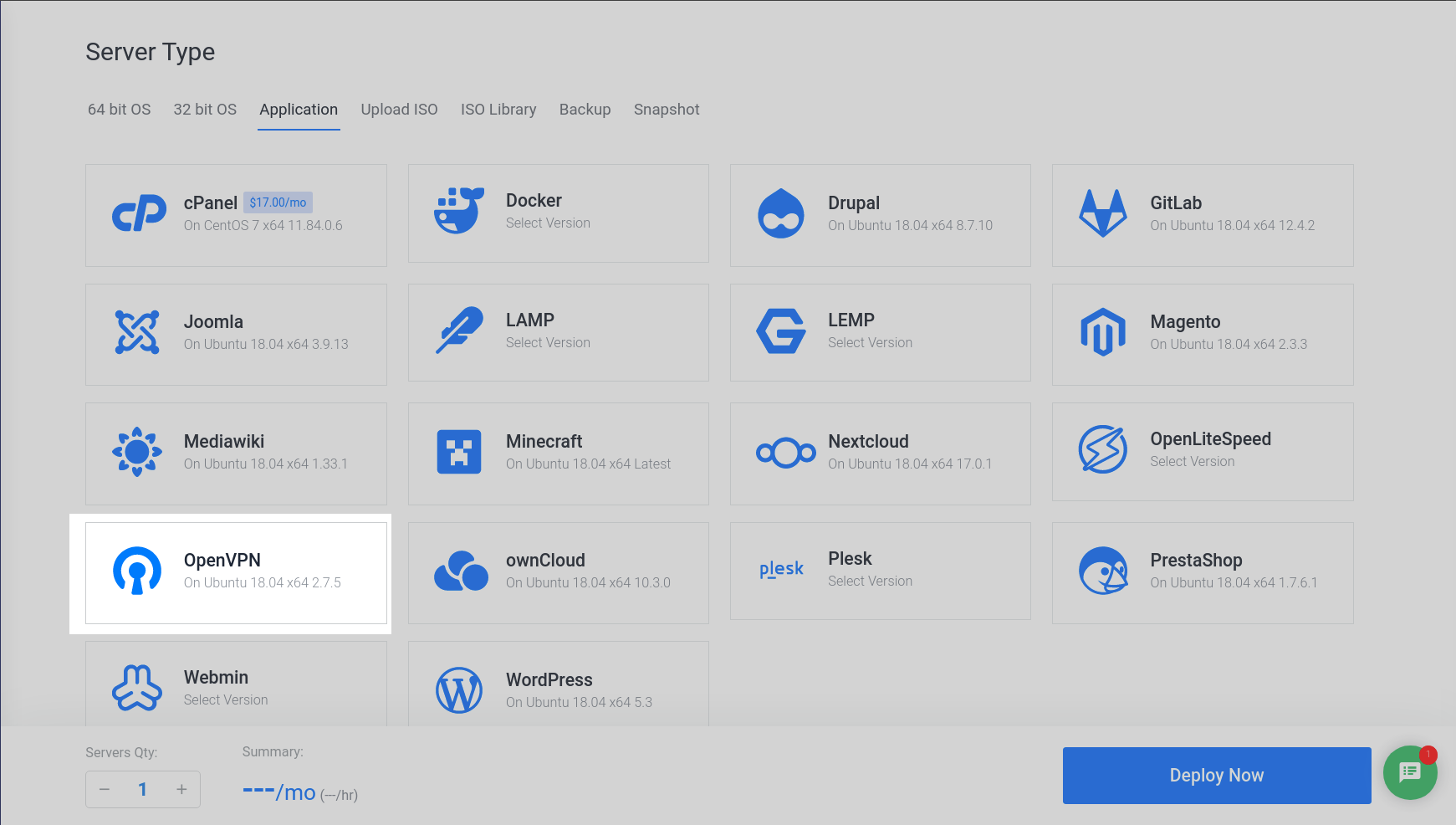The image size is (1456, 825).
Task: Click the Magento application name
Action: coord(1185,322)
